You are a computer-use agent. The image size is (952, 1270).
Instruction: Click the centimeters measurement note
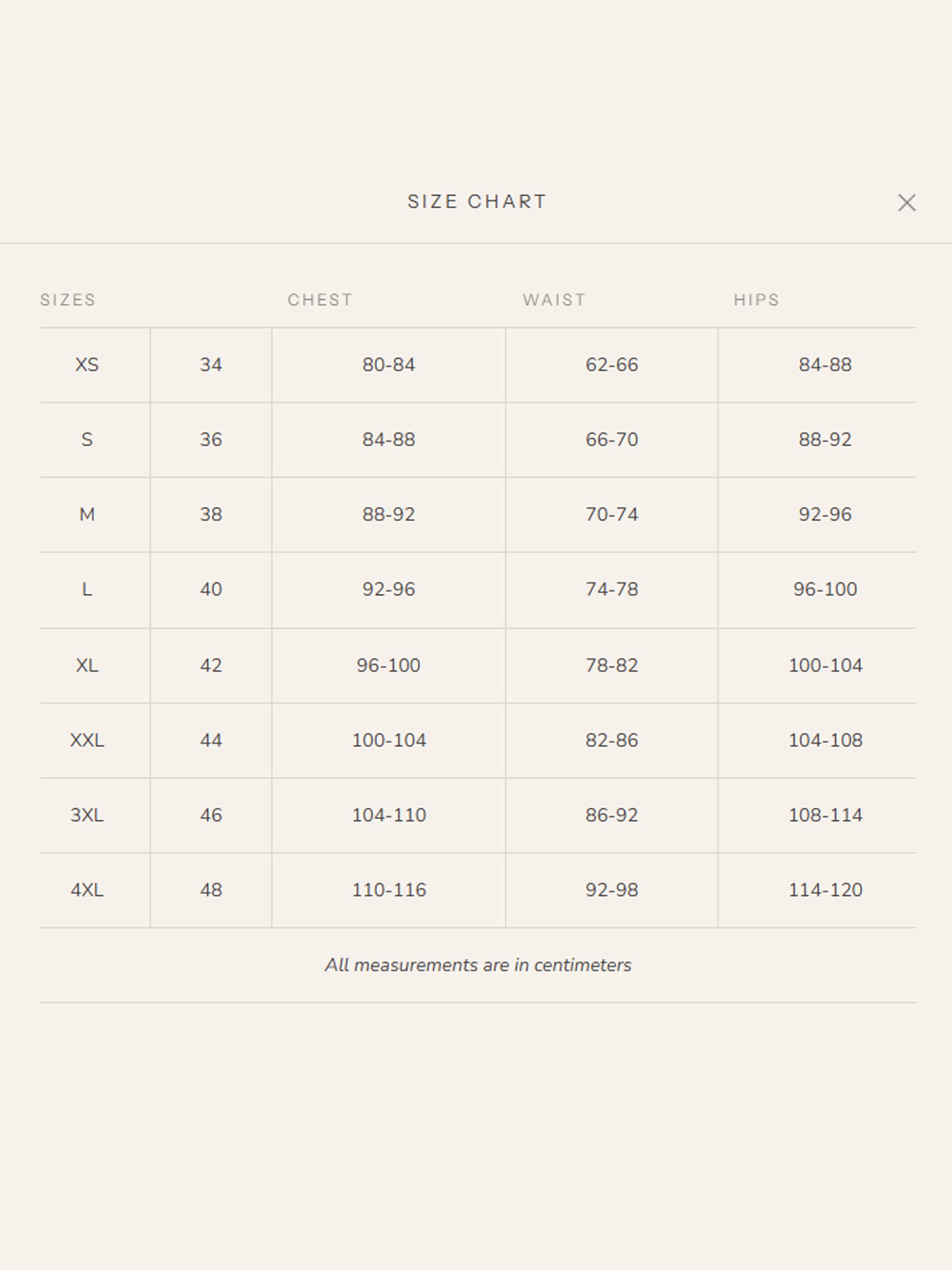point(478,965)
